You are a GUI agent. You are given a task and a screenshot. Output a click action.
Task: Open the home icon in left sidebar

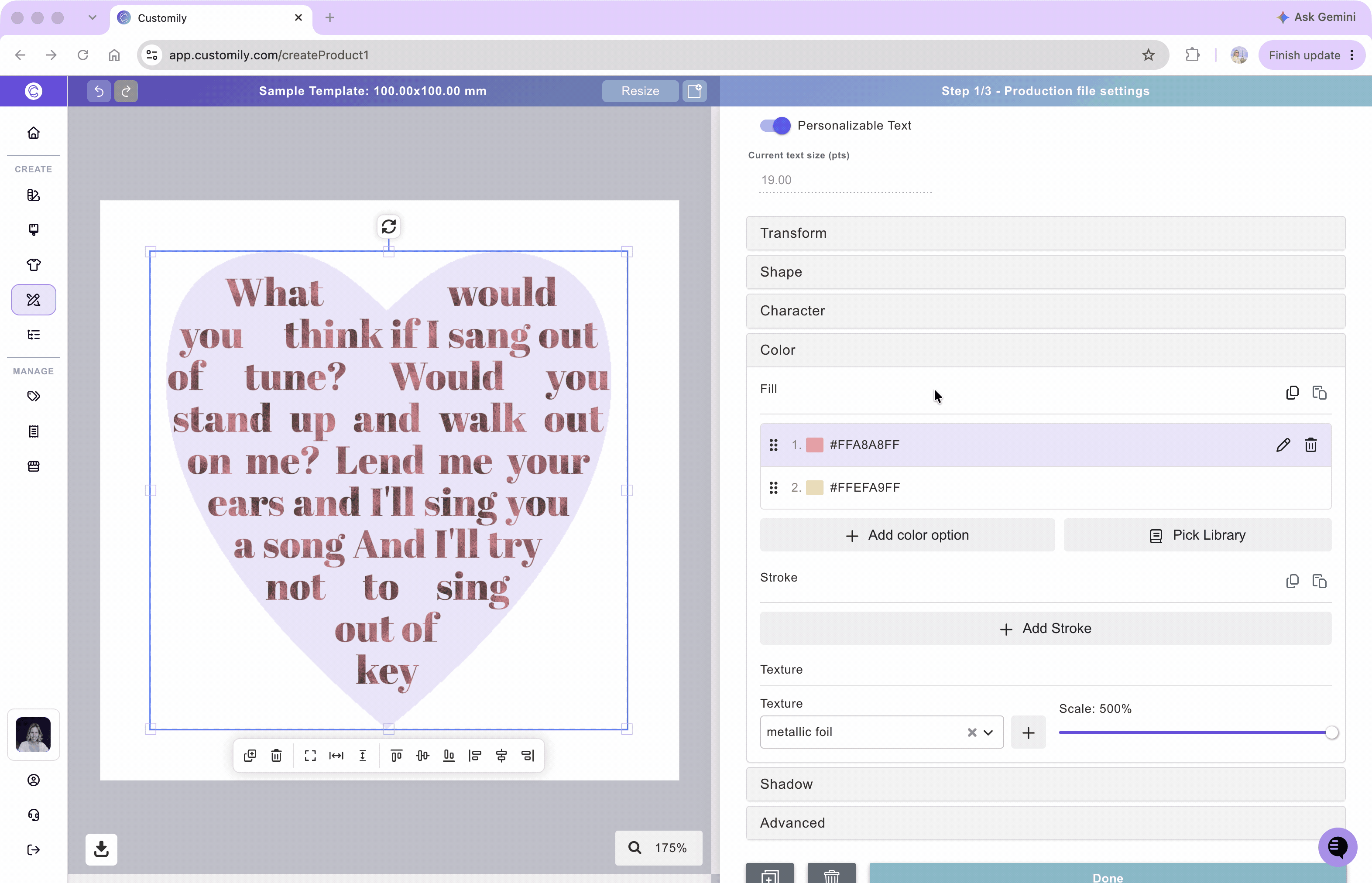coord(34,133)
